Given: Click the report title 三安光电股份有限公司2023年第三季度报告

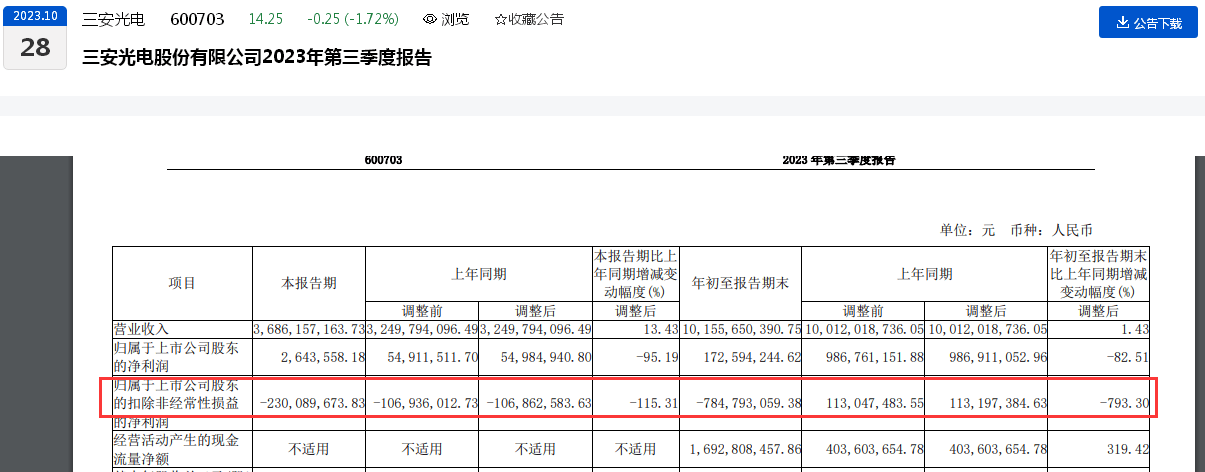Looking at the screenshot, I should 257,57.
